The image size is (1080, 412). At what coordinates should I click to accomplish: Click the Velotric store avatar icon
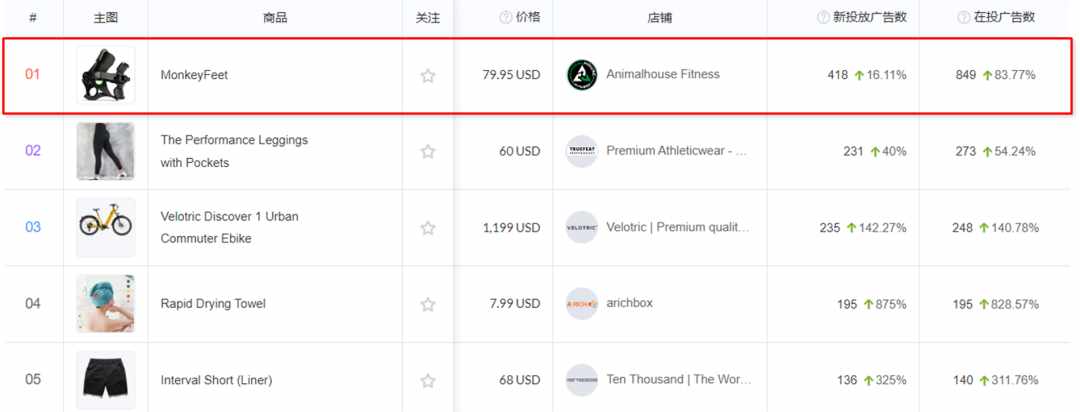point(582,227)
